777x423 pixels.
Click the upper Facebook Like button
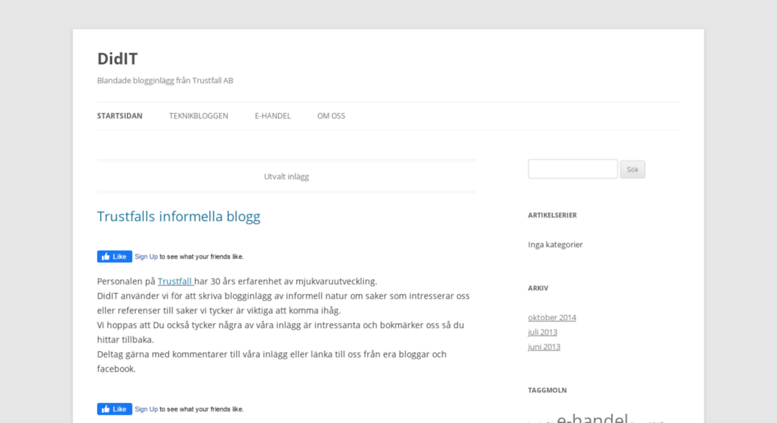point(114,257)
